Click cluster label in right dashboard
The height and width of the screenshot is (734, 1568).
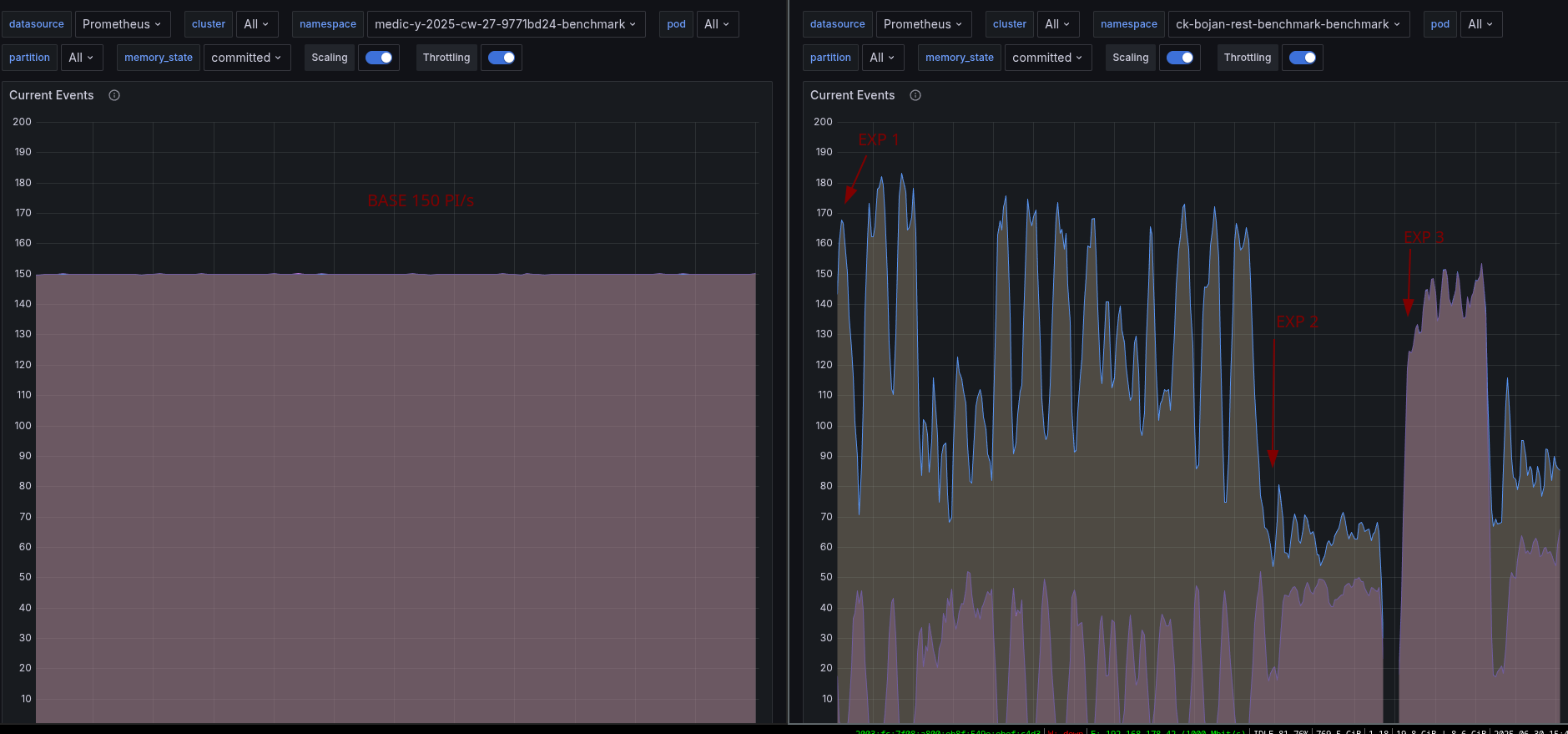tap(1010, 24)
